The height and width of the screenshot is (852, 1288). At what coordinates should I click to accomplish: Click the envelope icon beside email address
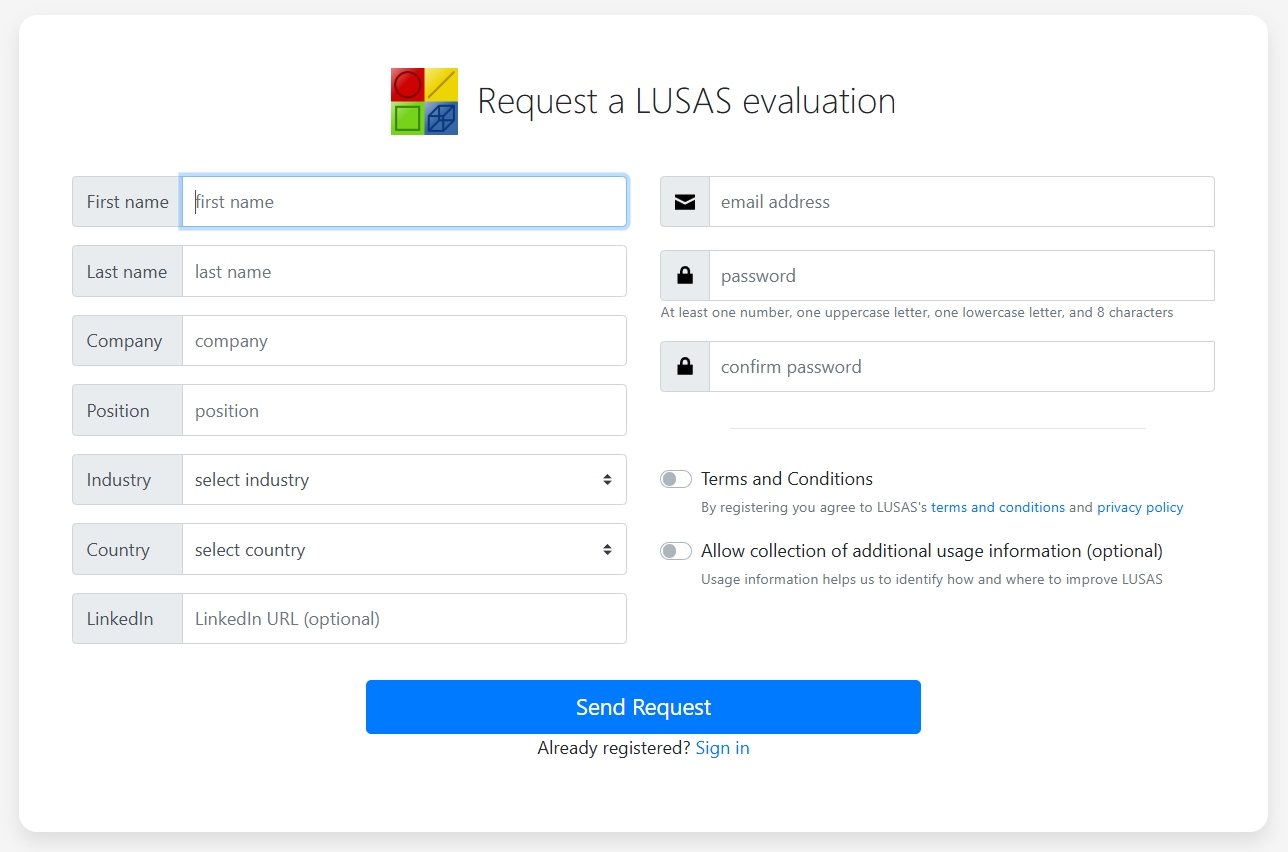coord(685,202)
